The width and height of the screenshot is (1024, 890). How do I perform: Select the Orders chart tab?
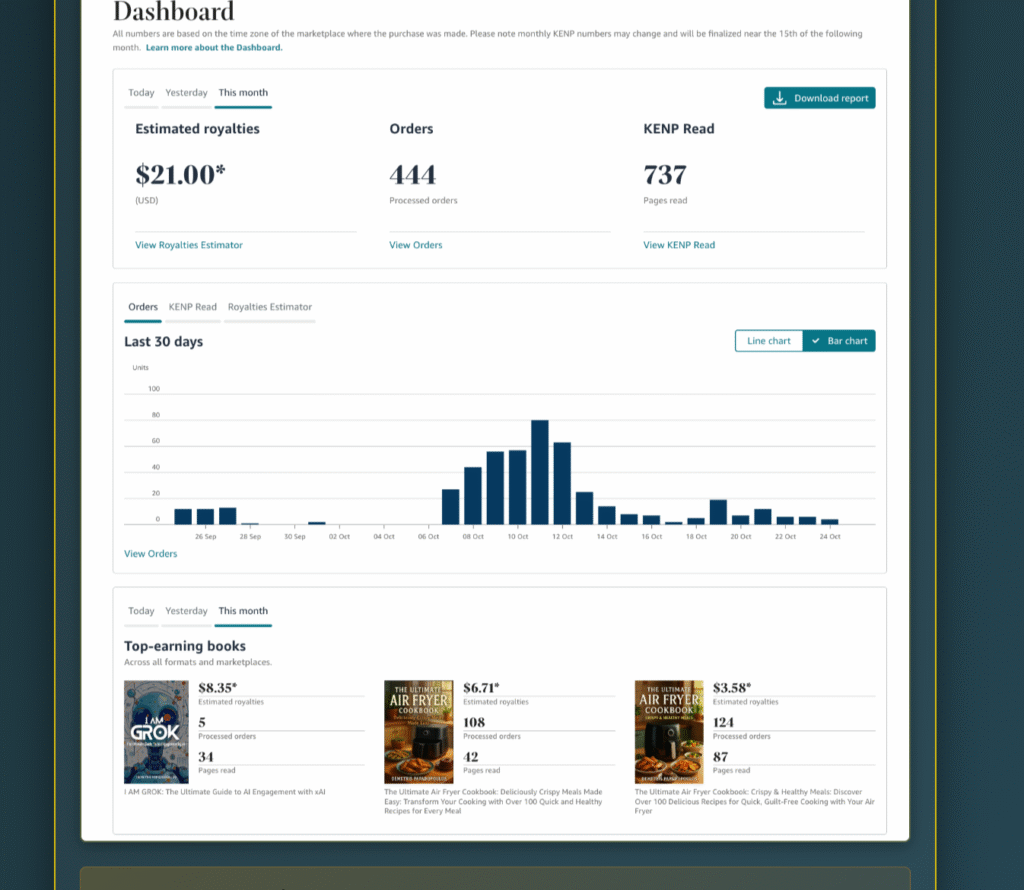[143, 307]
